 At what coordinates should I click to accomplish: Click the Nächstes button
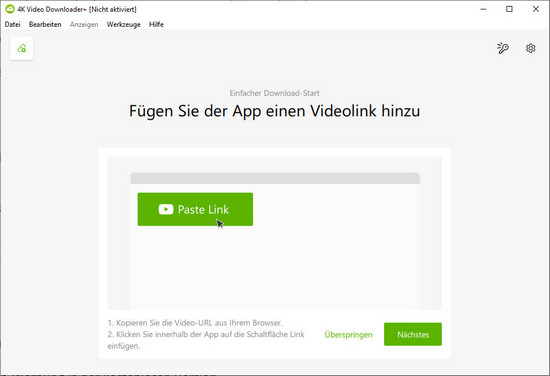pos(413,334)
